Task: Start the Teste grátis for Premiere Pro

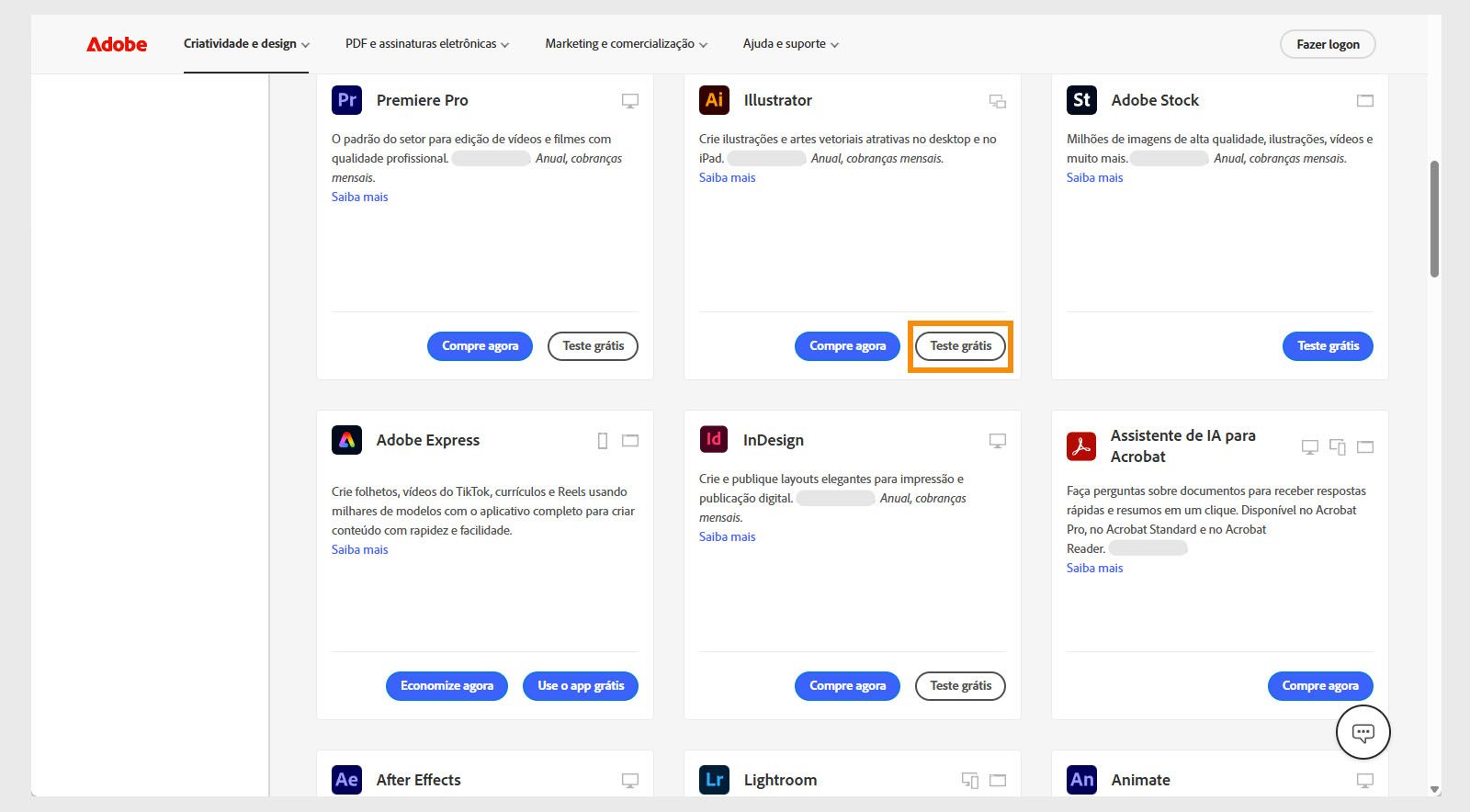Action: [593, 346]
